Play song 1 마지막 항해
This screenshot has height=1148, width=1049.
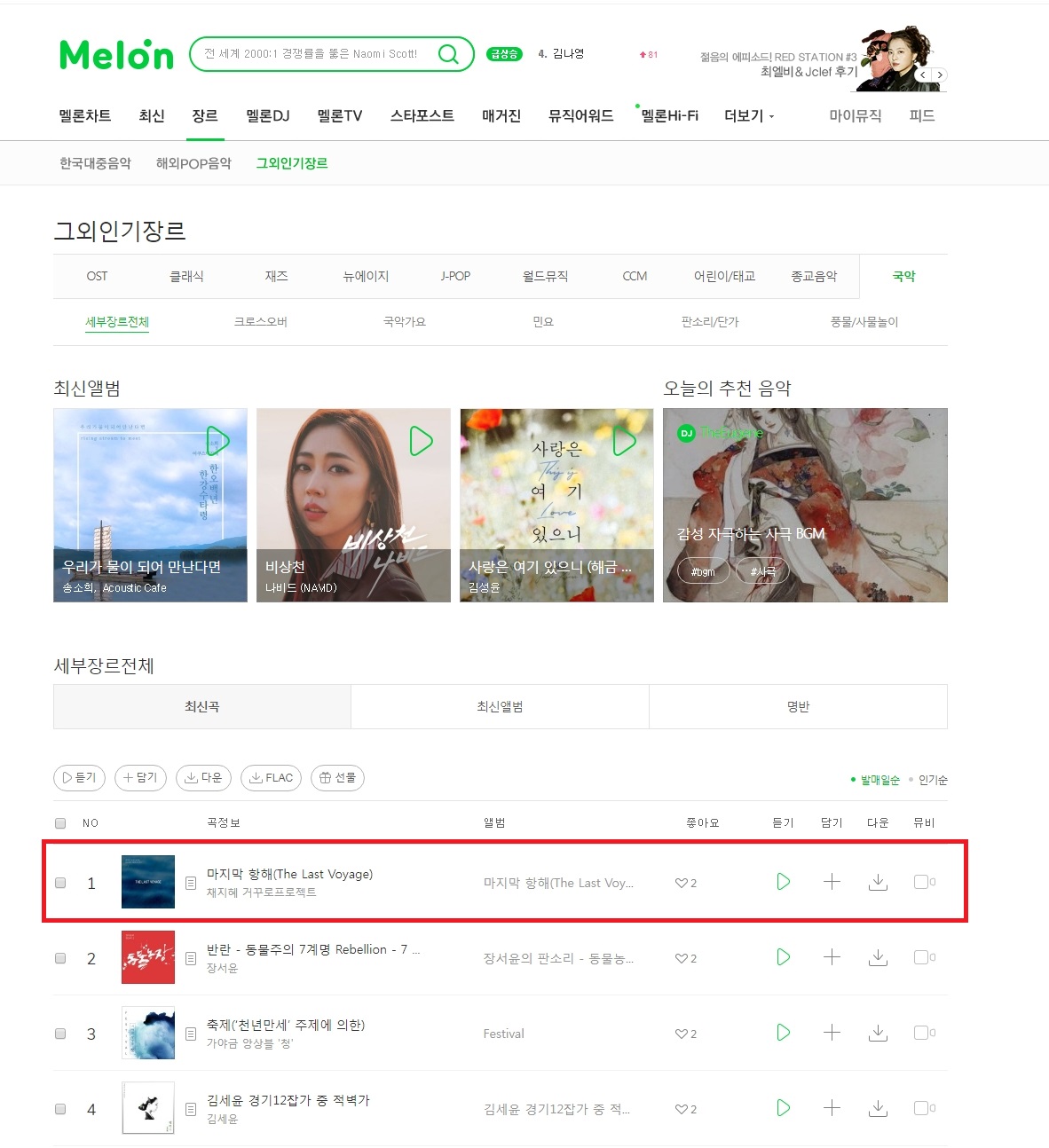783,882
